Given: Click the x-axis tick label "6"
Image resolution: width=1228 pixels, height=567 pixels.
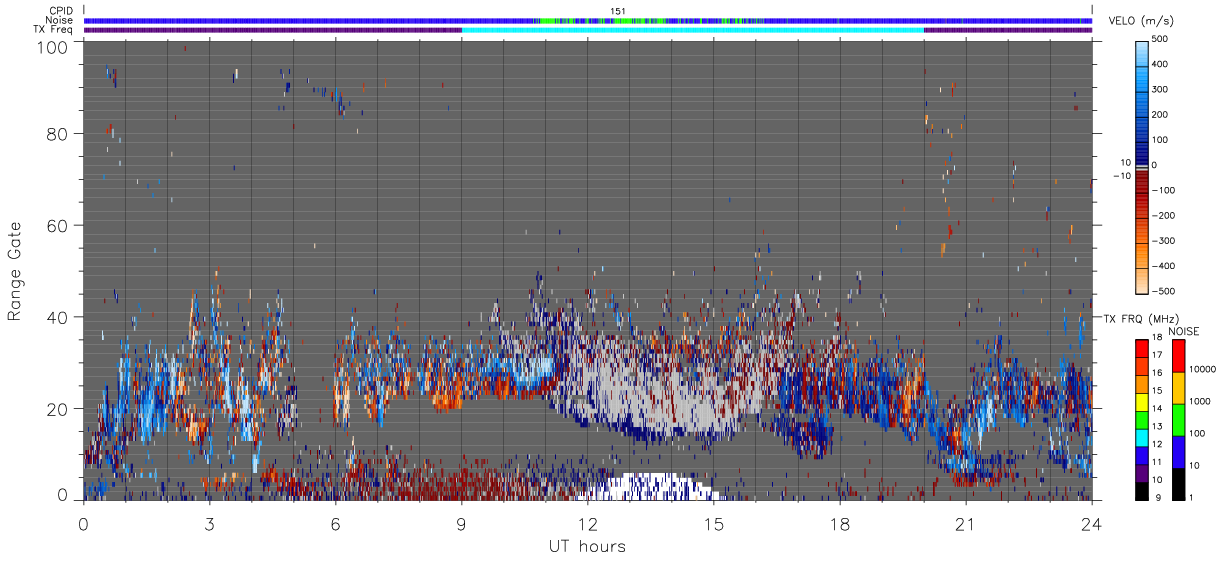Looking at the screenshot, I should (335, 524).
